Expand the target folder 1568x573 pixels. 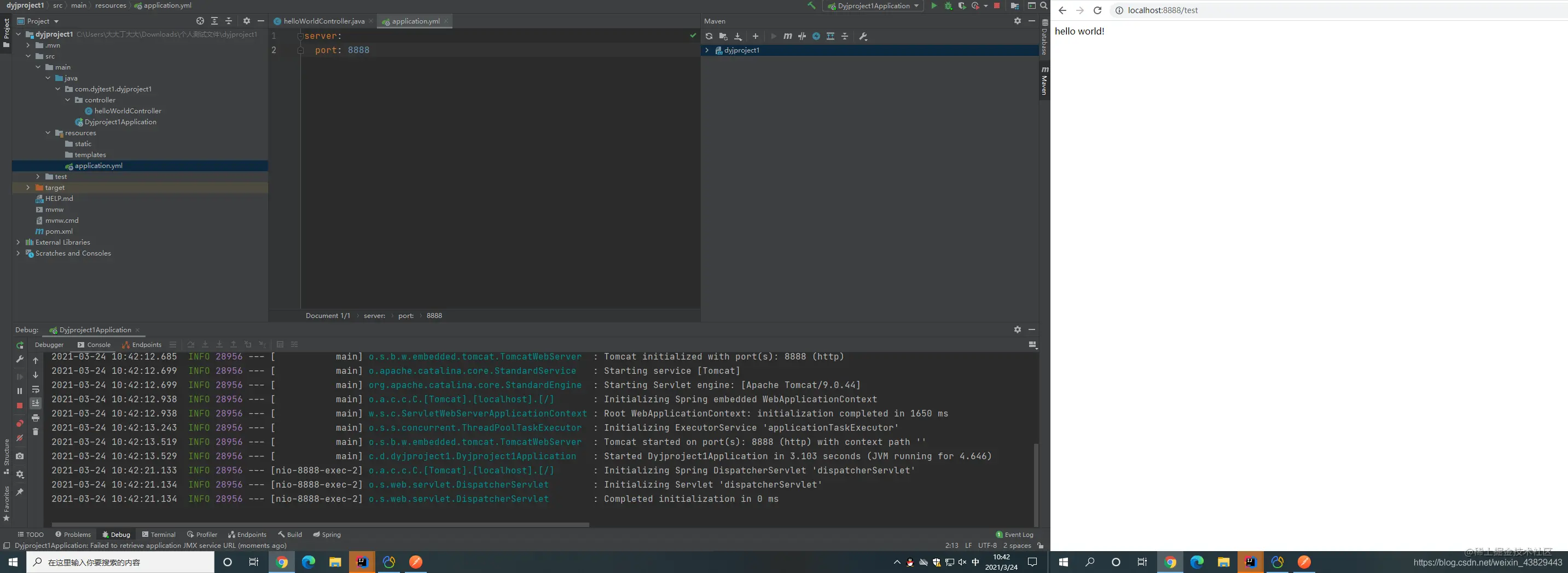pos(28,188)
